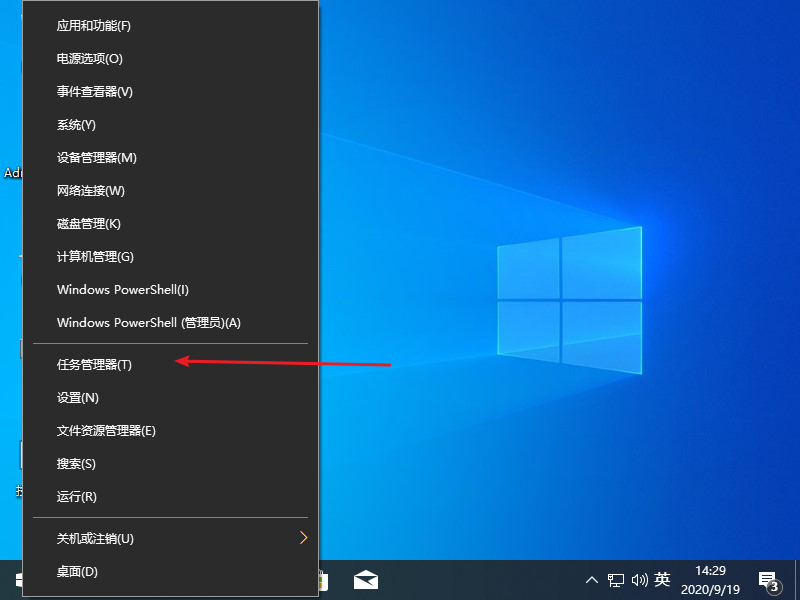This screenshot has width=800, height=600.
Task: Open 运行 to launch Run dialog
Action: pos(77,496)
